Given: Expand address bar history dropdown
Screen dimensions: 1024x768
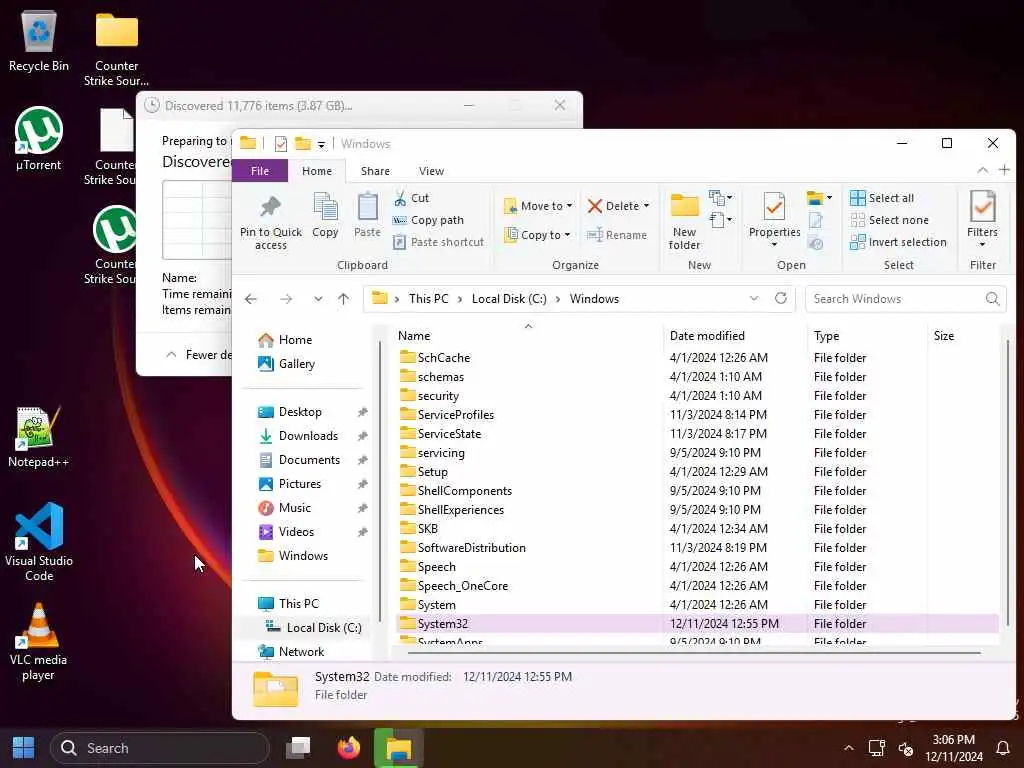Looking at the screenshot, I should click(x=754, y=298).
